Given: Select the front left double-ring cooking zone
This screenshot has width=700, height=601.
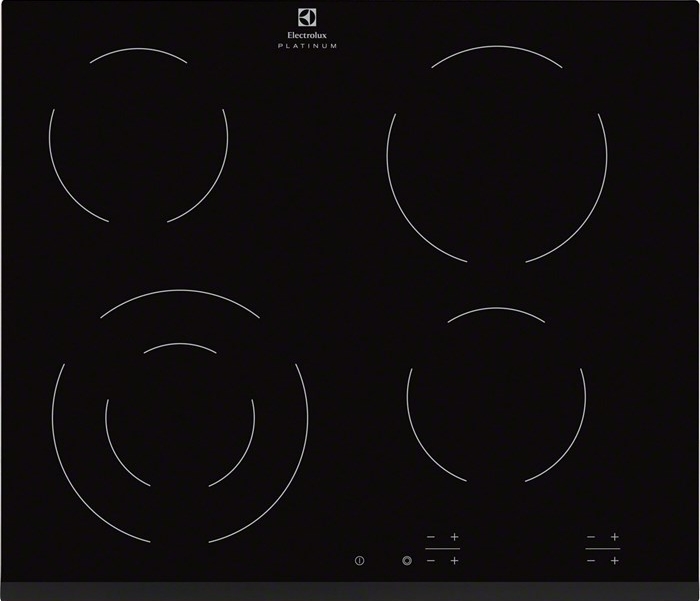Looking at the screenshot, I should coord(180,417).
